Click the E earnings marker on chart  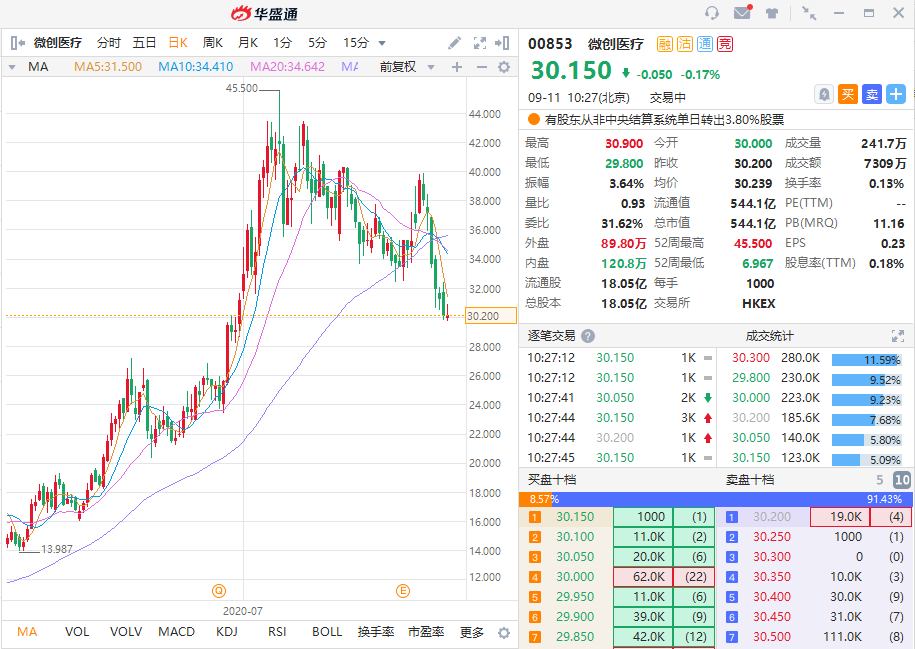tap(403, 591)
